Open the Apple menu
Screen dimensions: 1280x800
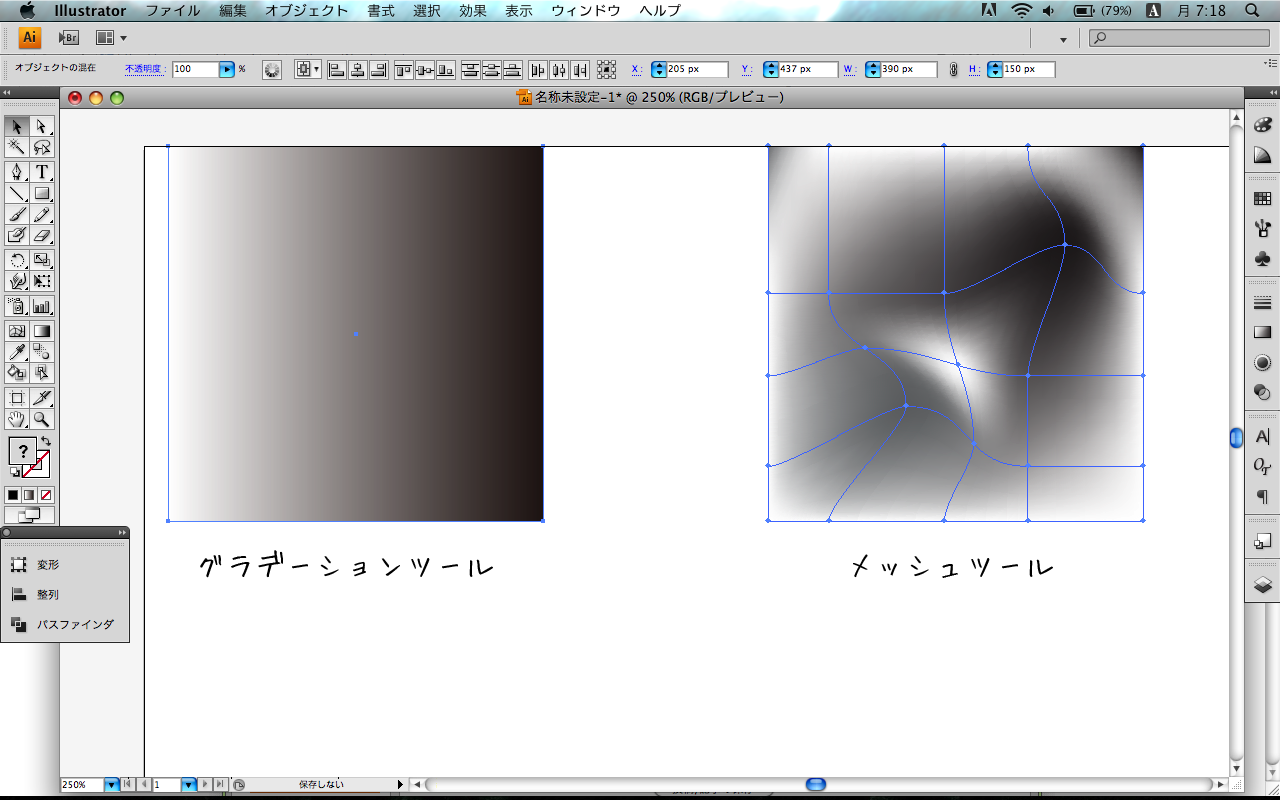pos(27,11)
